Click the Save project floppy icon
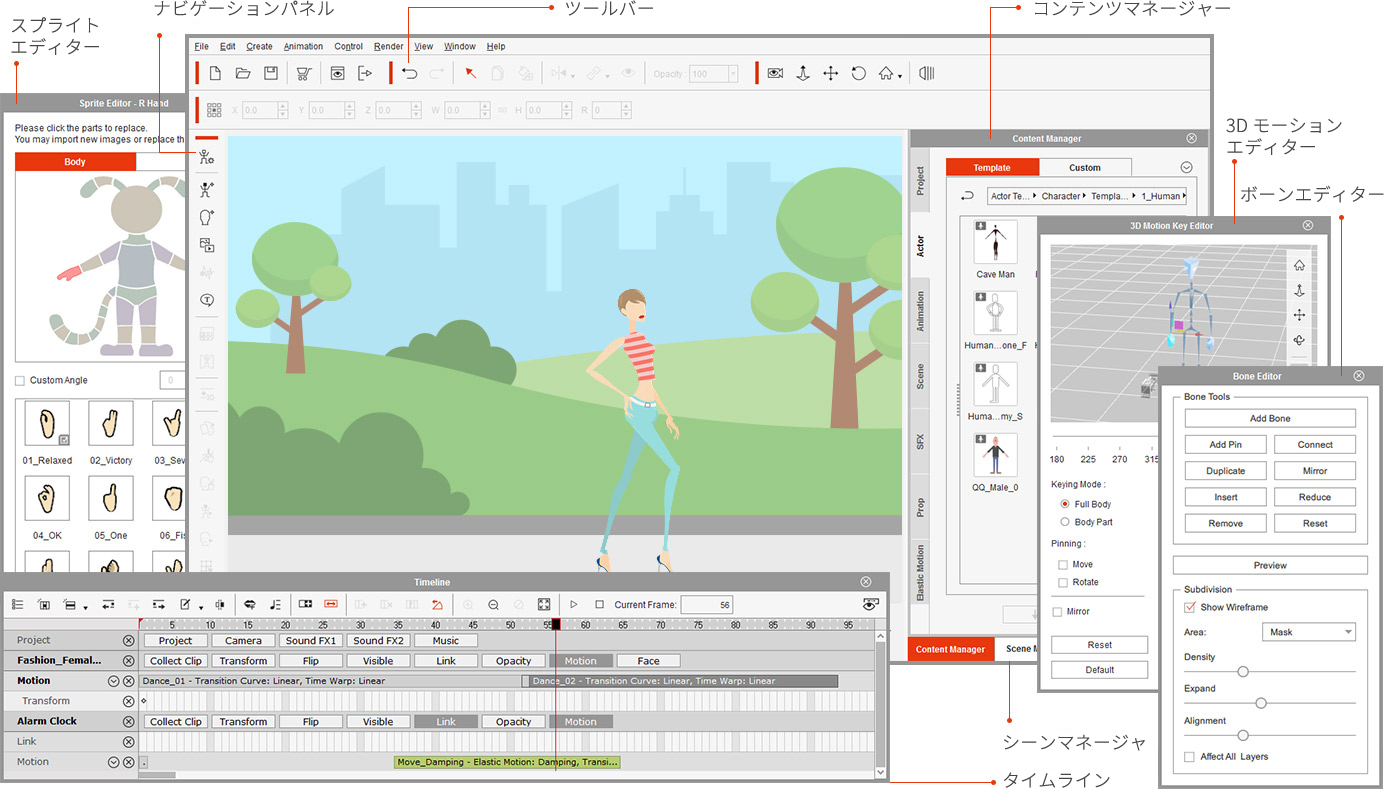The image size is (1385, 789). coord(271,73)
